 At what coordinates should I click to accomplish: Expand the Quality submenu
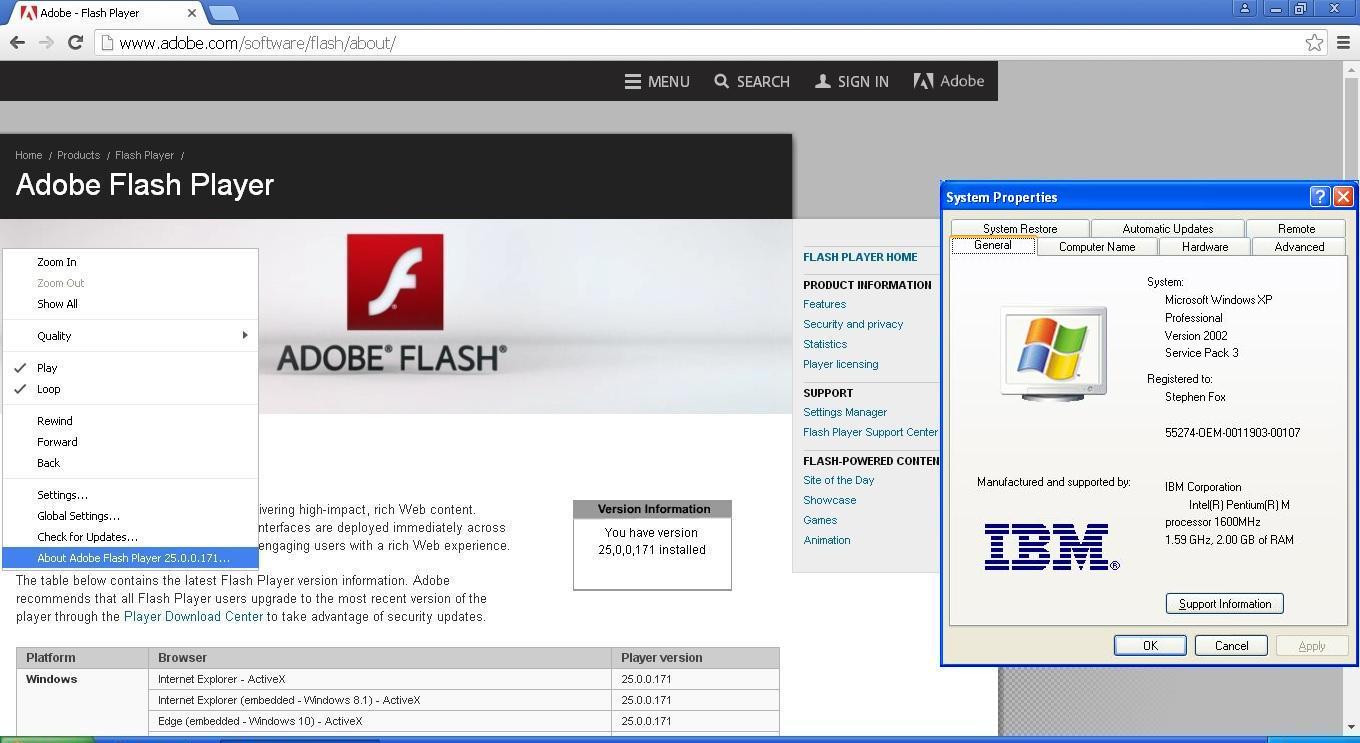(x=130, y=336)
